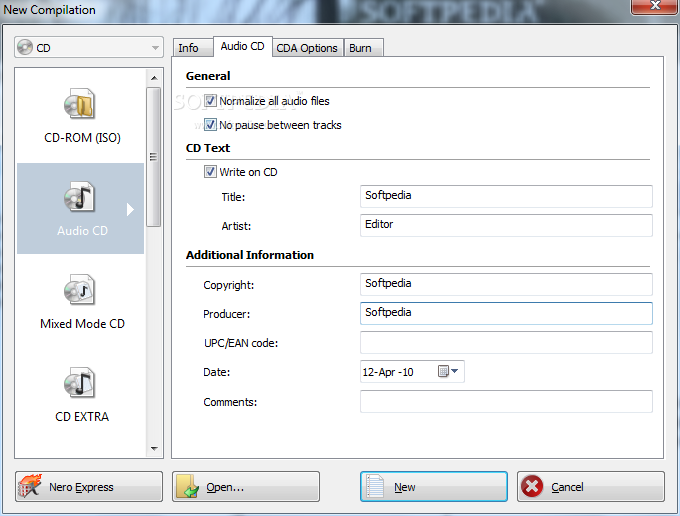Toggle Normalize all audio files checkbox
The image size is (680, 516).
[210, 101]
